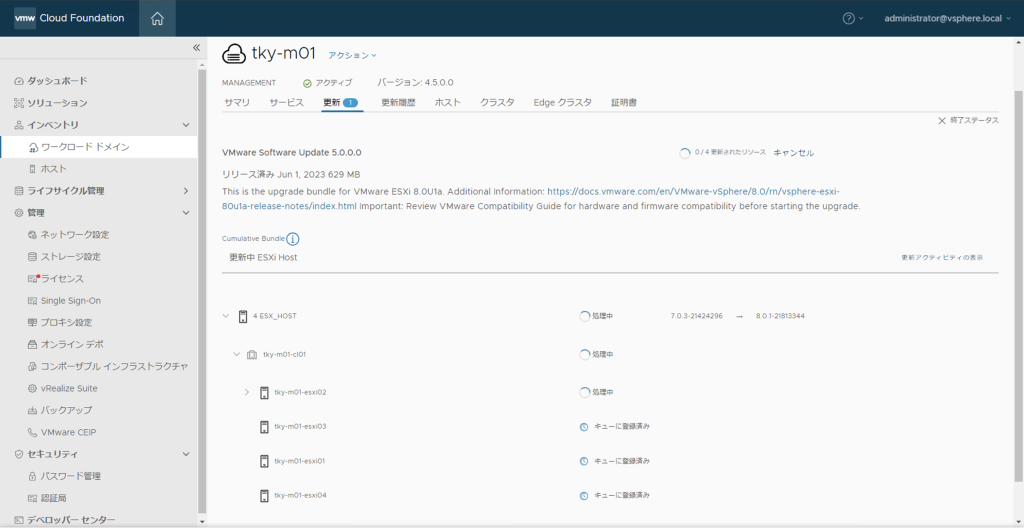The height and width of the screenshot is (528, 1024).
Task: Click Cumulative Bundle info icon
Action: [x=293, y=239]
